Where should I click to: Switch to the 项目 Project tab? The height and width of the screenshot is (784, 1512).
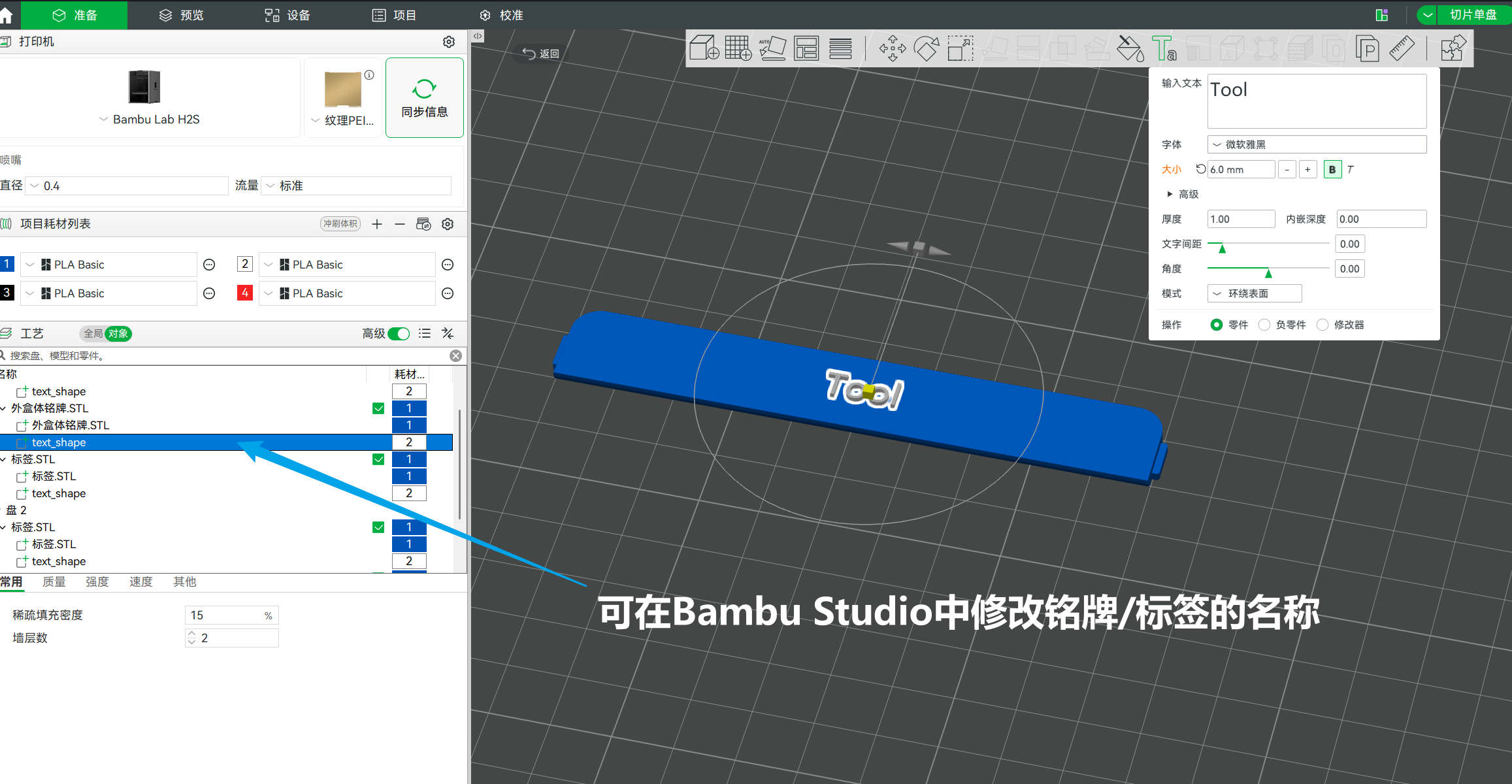coord(394,15)
